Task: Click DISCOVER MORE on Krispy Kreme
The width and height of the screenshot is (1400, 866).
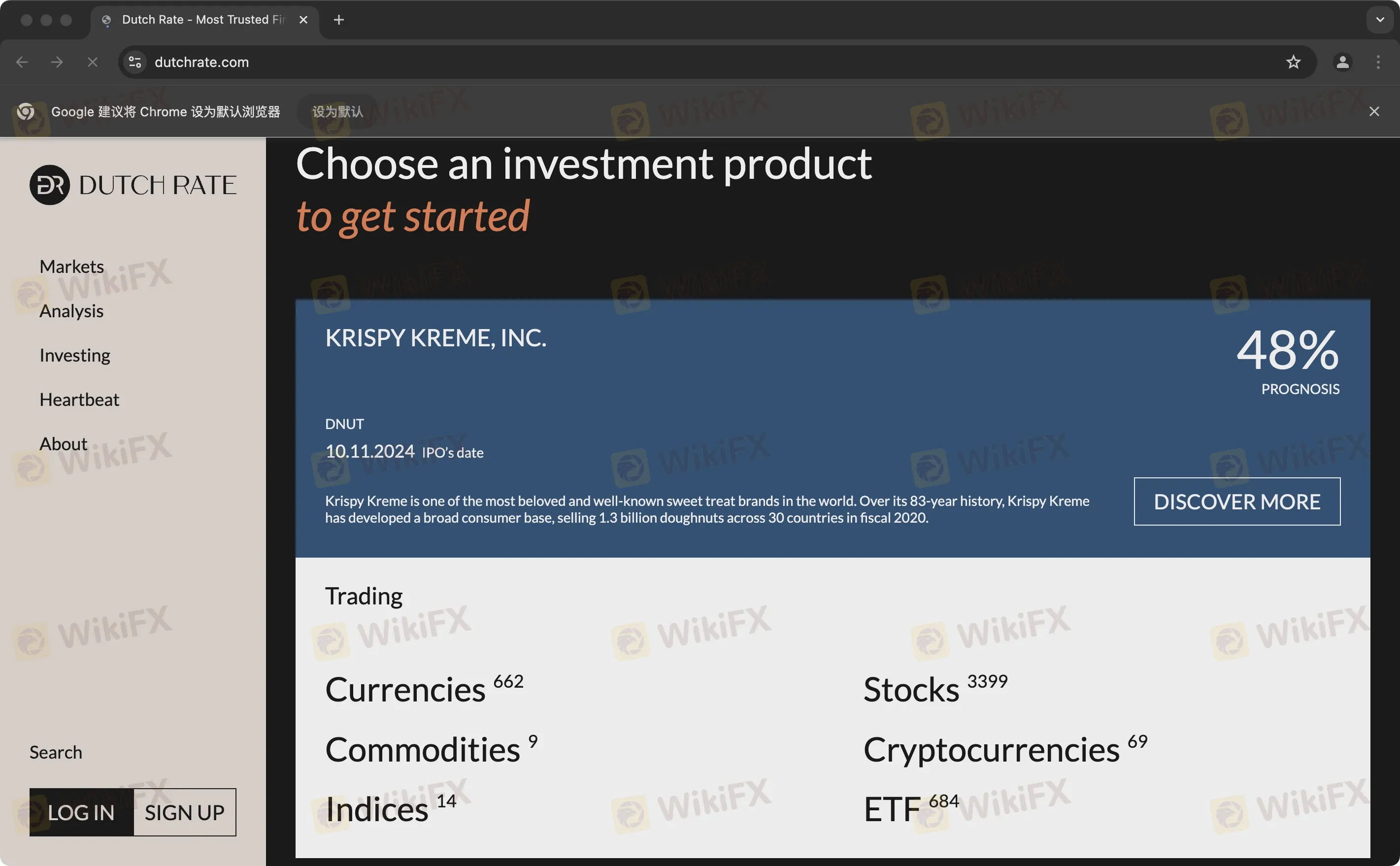Action: [x=1236, y=501]
